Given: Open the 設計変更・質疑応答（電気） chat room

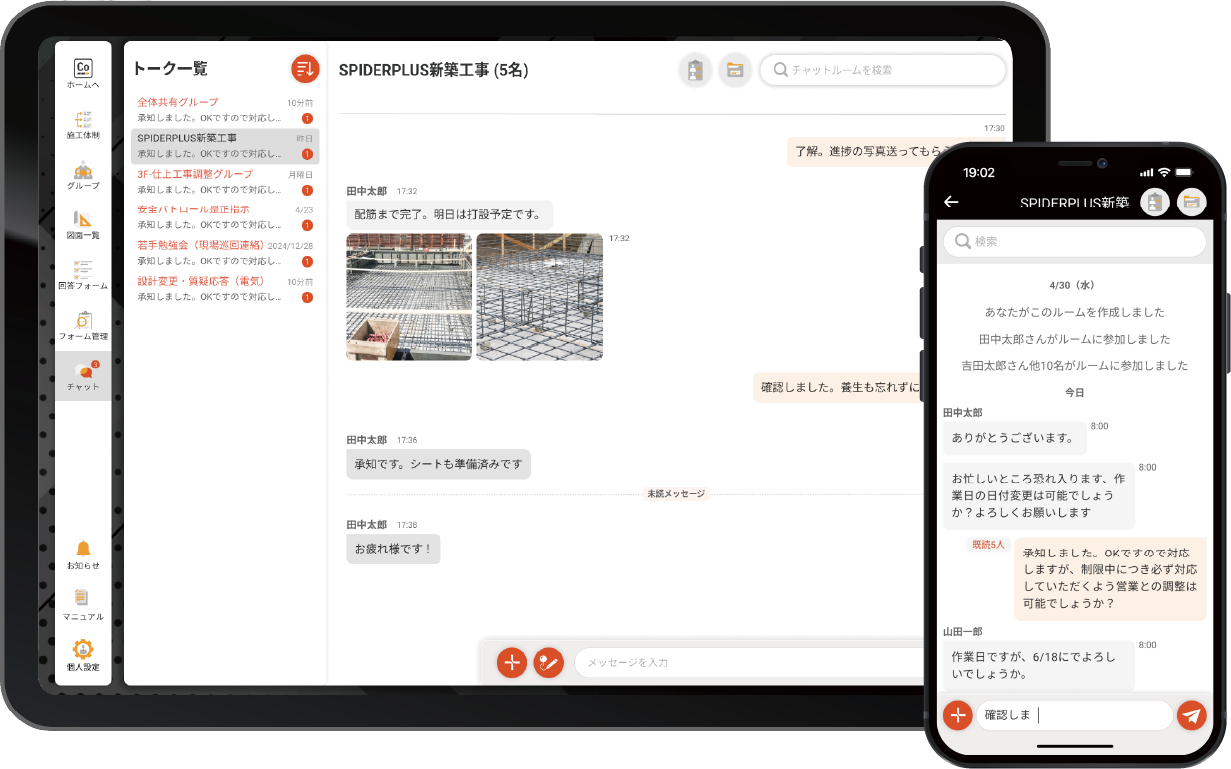Looking at the screenshot, I should coord(225,289).
